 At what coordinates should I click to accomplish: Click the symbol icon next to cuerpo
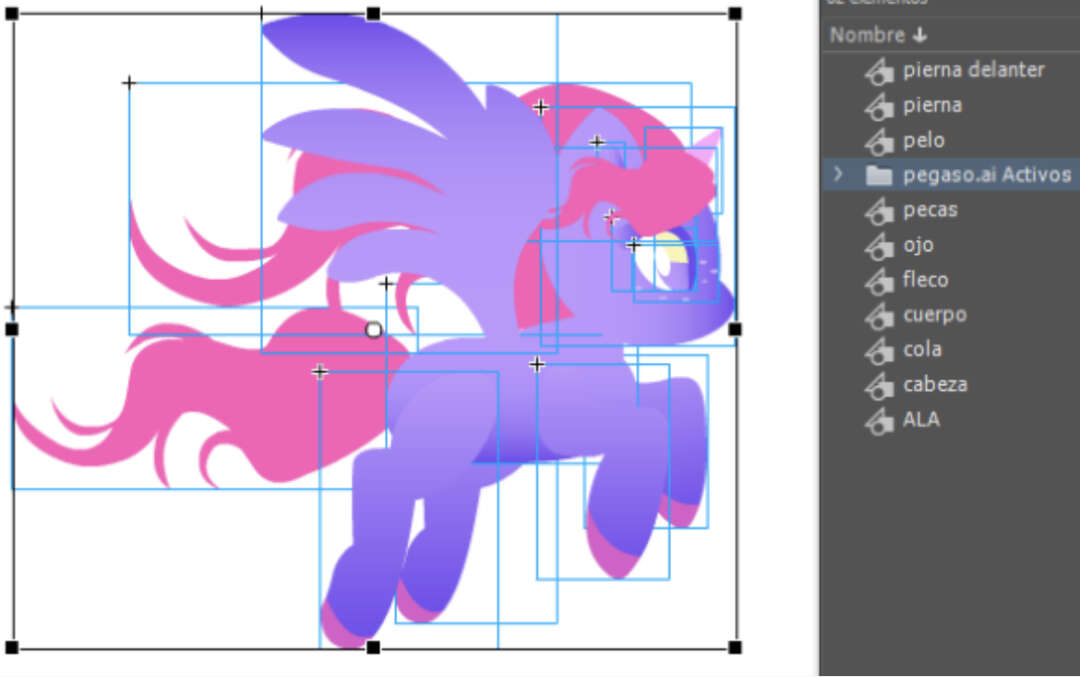(x=879, y=316)
